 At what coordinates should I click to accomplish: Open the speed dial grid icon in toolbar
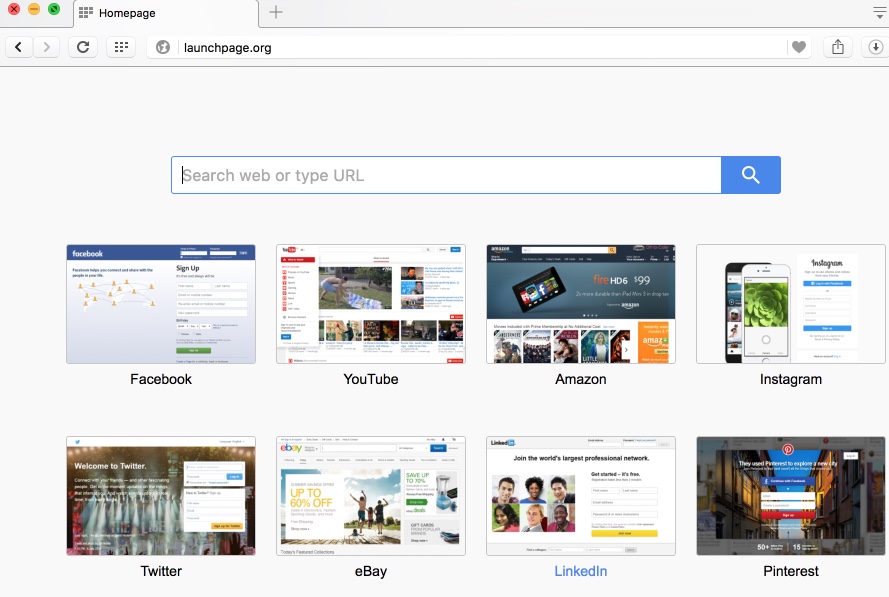tap(120, 47)
